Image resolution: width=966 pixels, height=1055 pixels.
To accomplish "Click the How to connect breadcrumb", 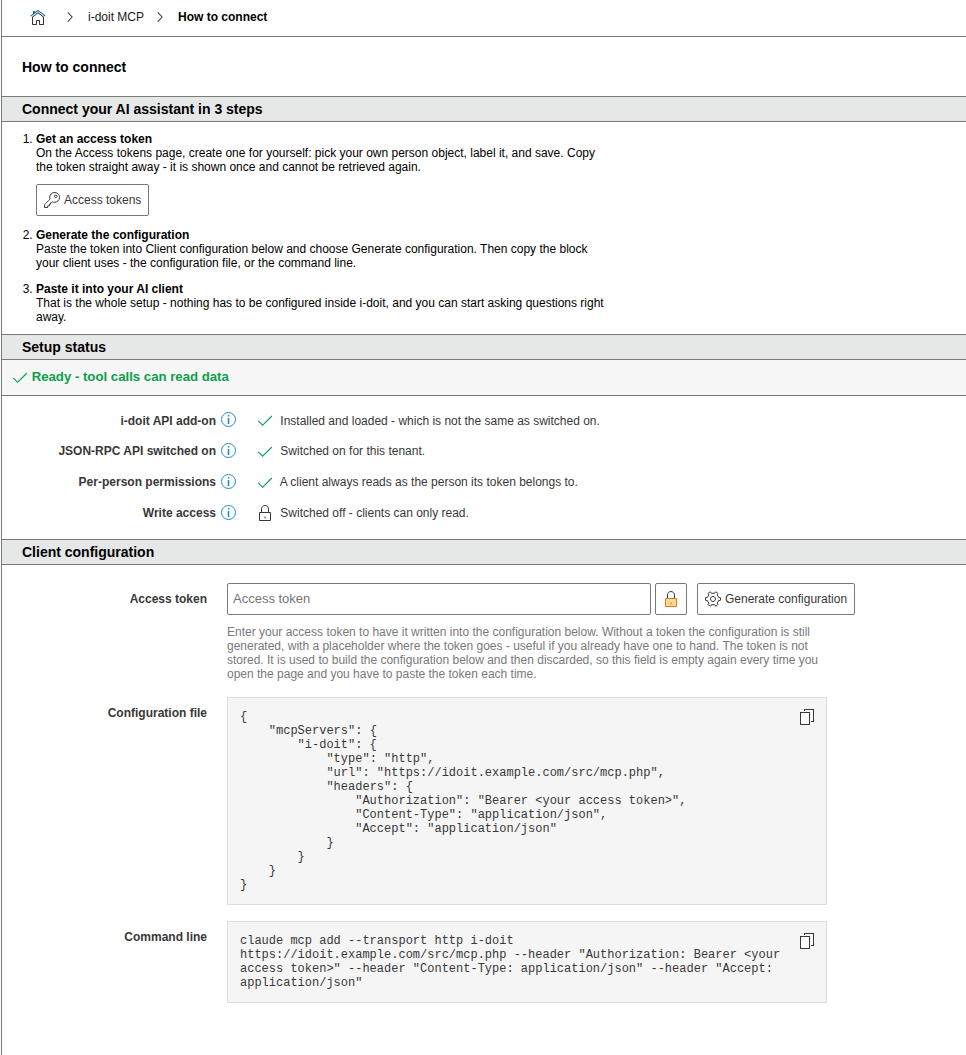I will (222, 17).
